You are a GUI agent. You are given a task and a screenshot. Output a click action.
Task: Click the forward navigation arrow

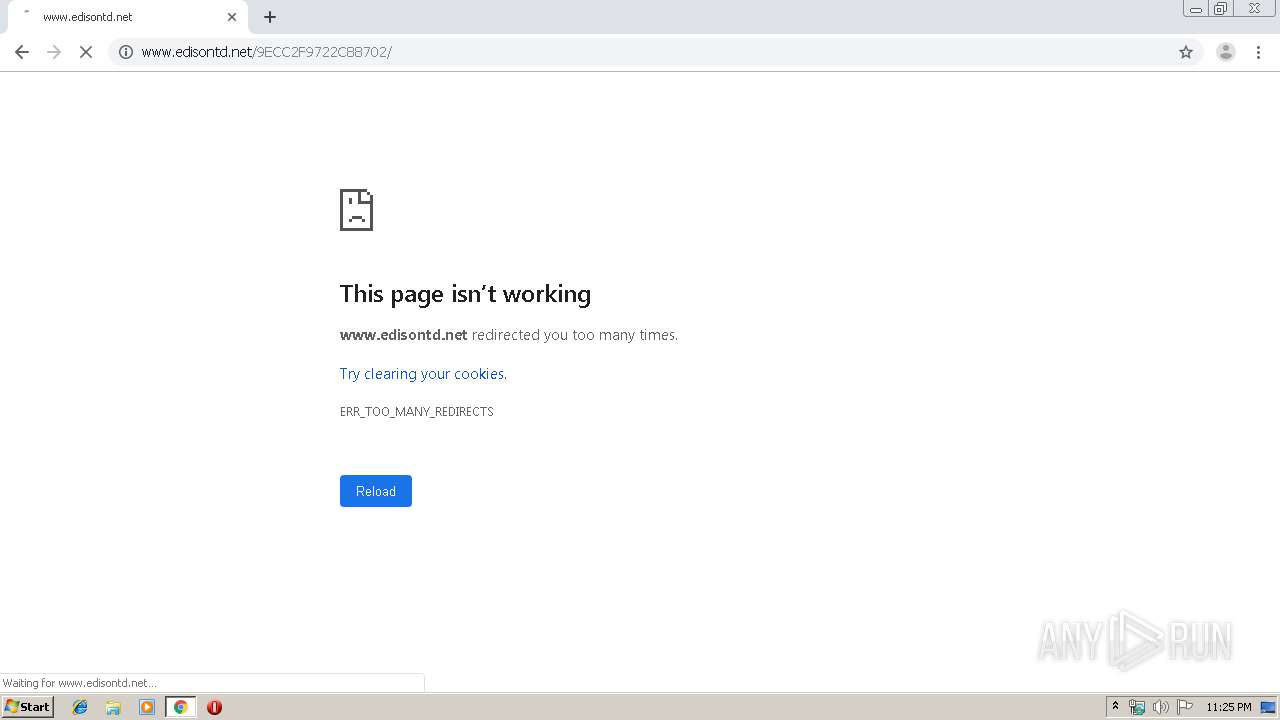pos(54,52)
